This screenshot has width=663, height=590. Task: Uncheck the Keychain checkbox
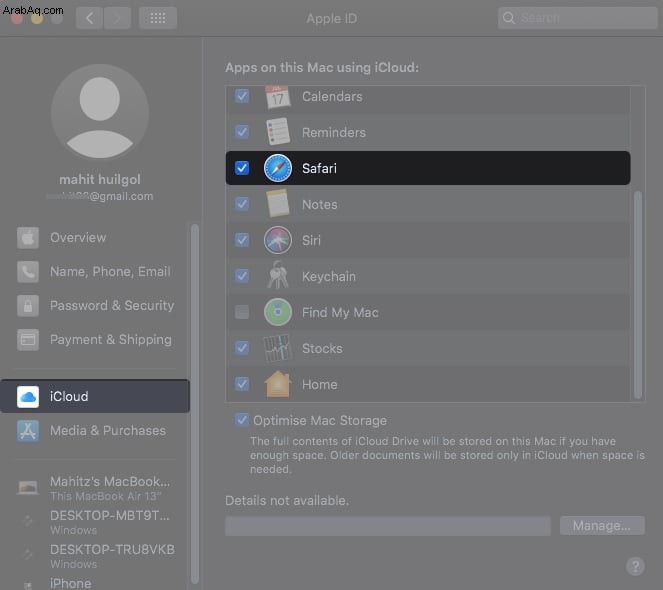242,276
